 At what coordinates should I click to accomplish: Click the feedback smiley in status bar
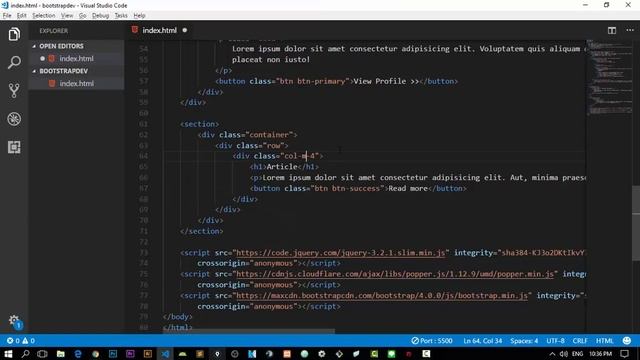pos(627,340)
